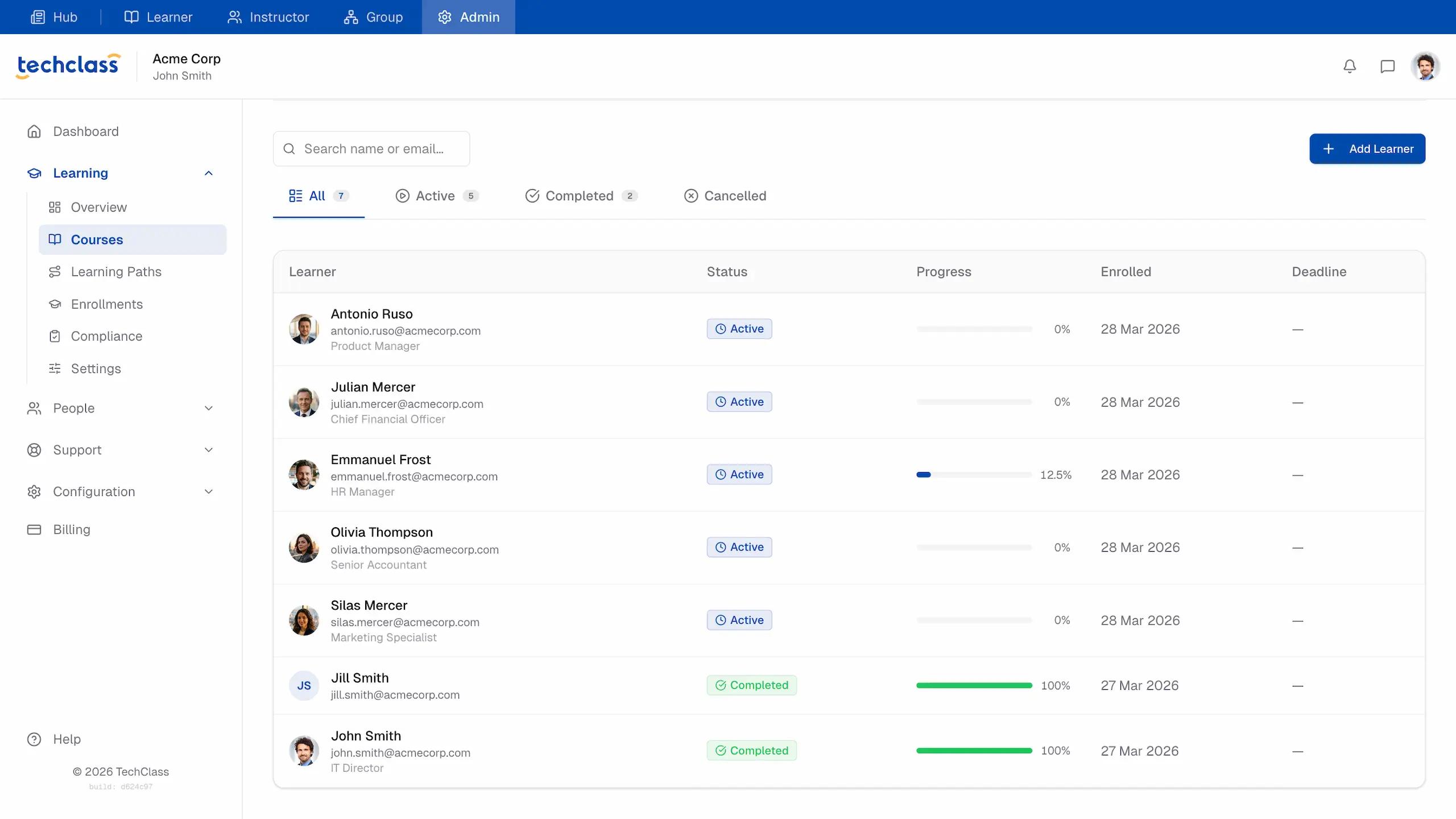
Task: Switch to the Completed tab
Action: pyautogui.click(x=579, y=196)
